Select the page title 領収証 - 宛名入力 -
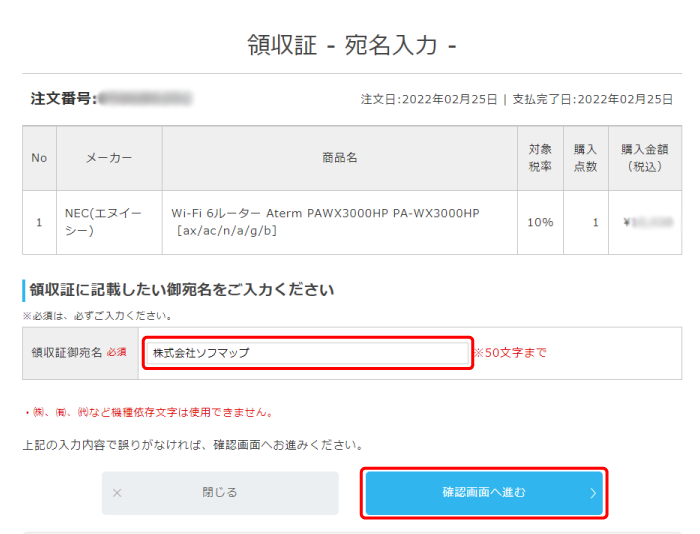This screenshot has height=534, width=700. [x=352, y=45]
